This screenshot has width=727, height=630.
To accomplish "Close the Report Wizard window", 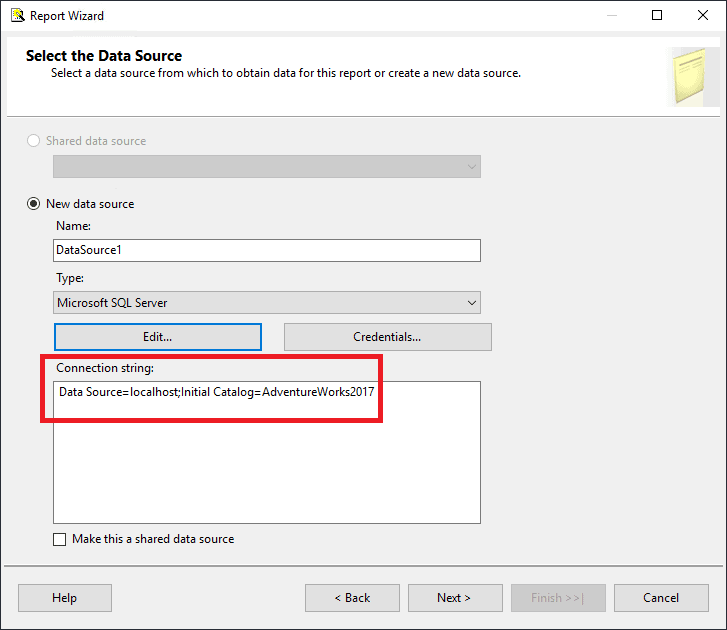I will click(x=703, y=15).
